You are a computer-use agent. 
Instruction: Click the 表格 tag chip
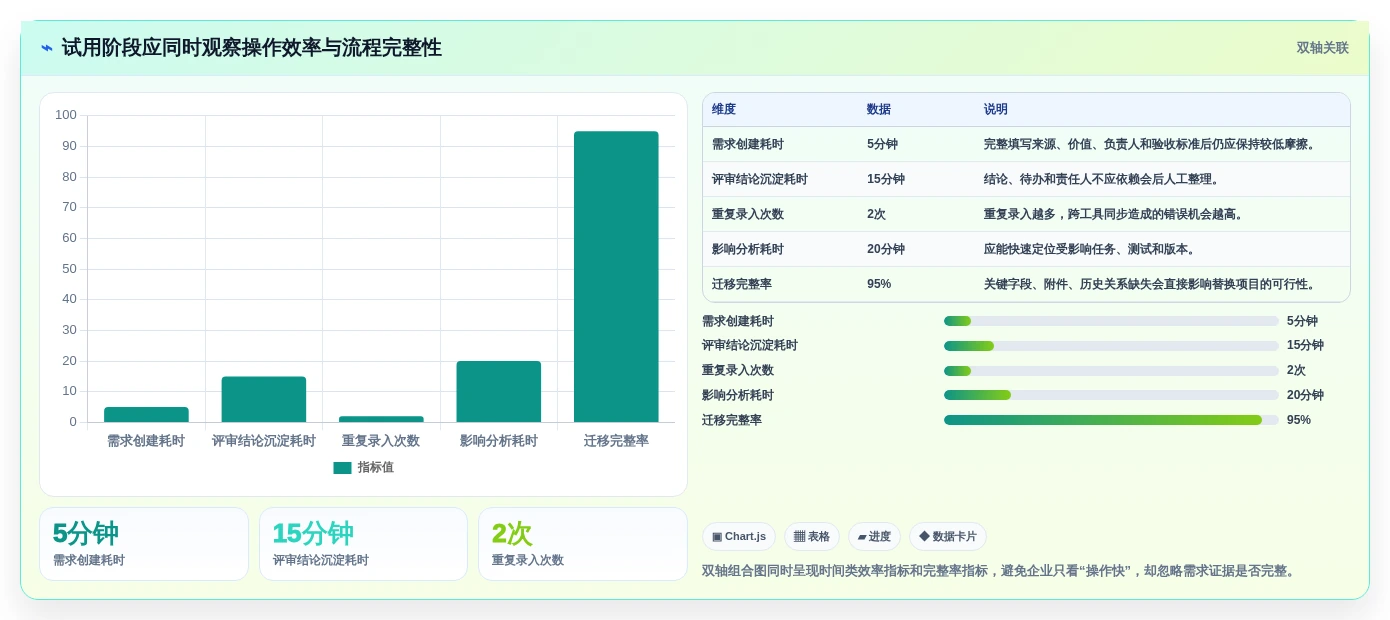pos(812,537)
